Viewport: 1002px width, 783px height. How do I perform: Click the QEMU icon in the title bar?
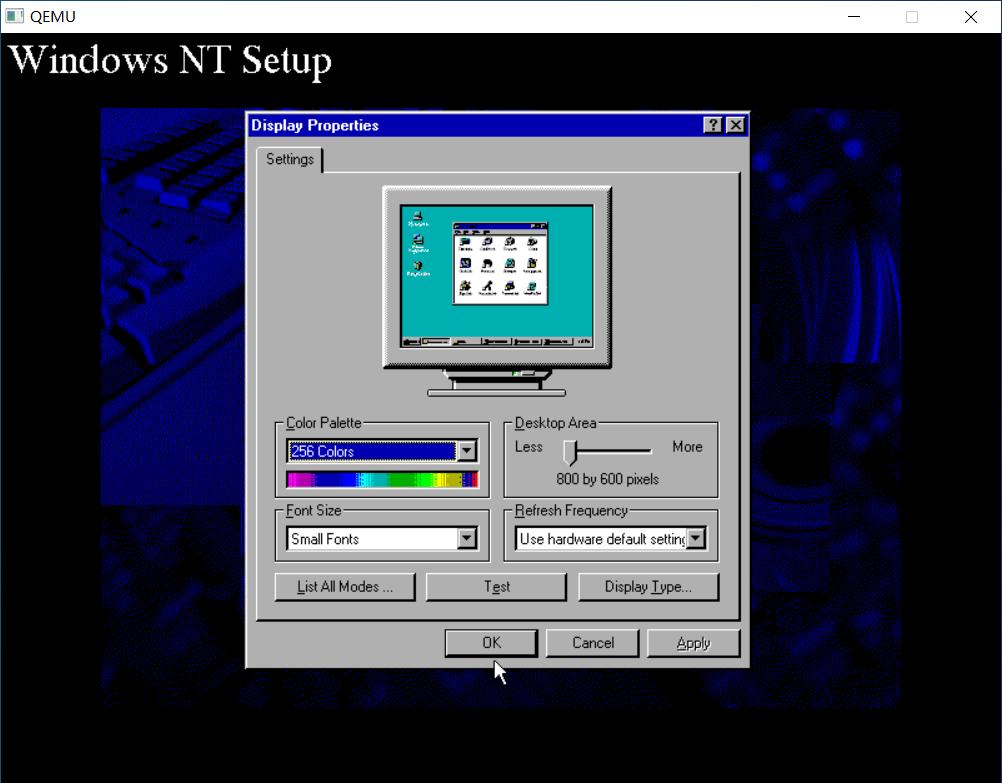(x=14, y=16)
